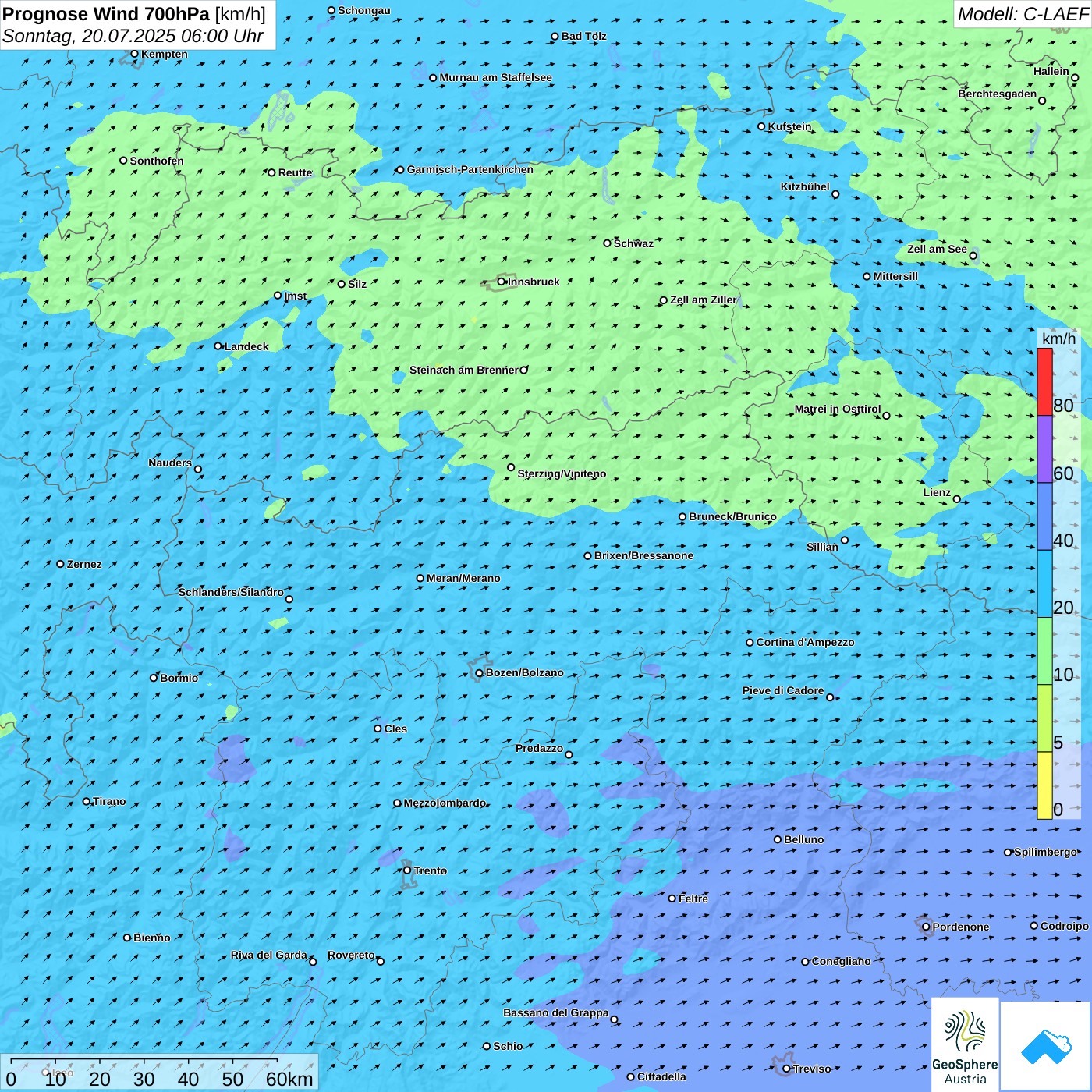Click the 'Matrei in Osttirol' label
Image resolution: width=1092 pixels, height=1092 pixels.
tap(838, 409)
